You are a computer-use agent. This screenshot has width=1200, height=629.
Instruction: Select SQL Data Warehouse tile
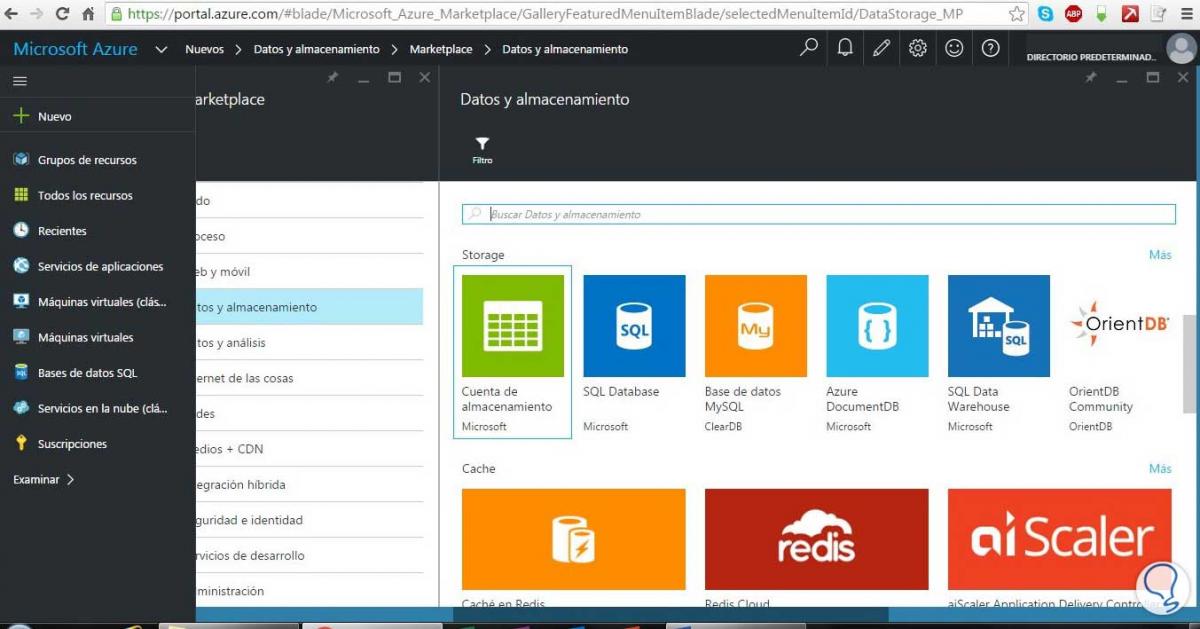pos(998,352)
